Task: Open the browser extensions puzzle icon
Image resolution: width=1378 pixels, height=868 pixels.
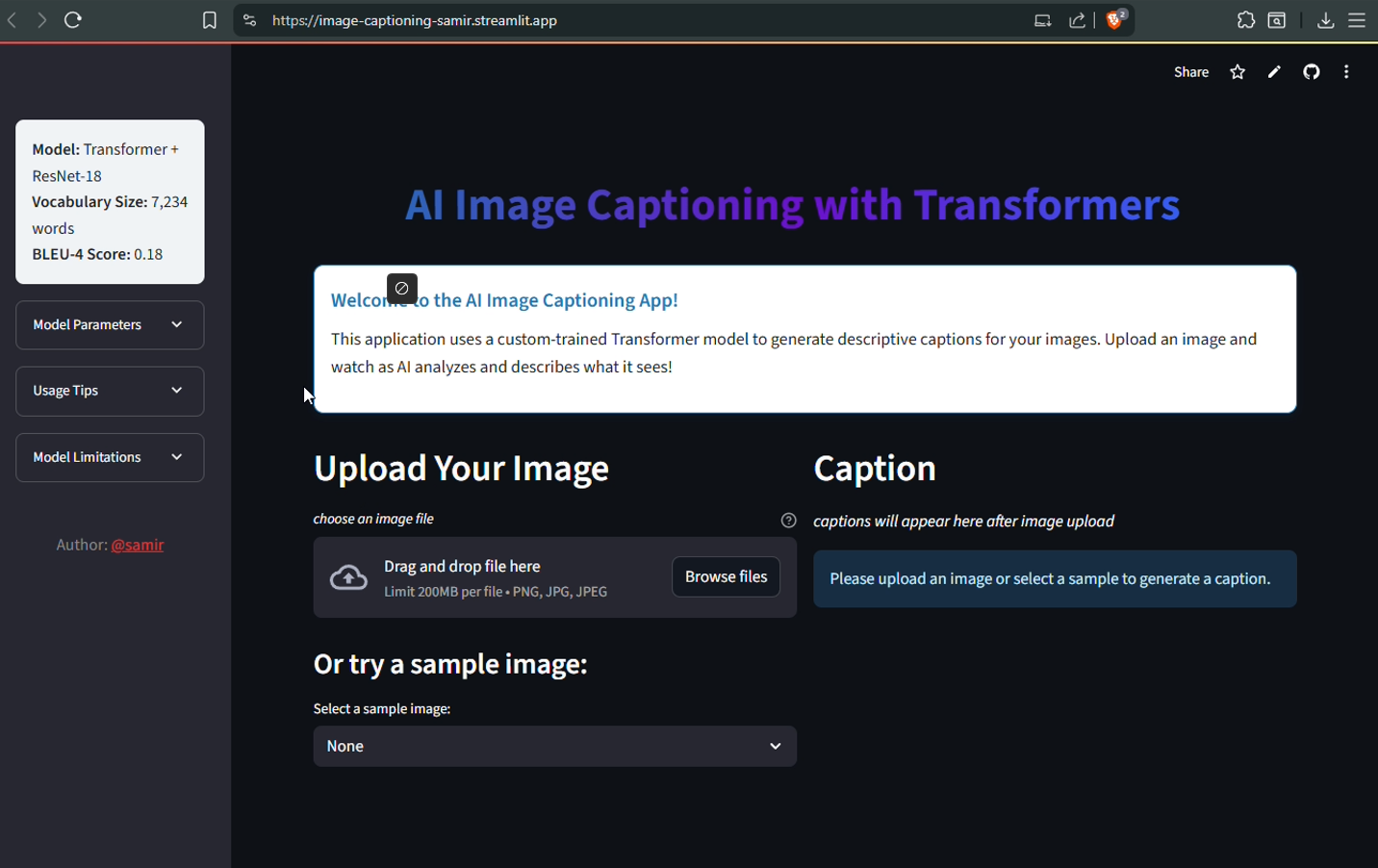Action: click(x=1245, y=20)
